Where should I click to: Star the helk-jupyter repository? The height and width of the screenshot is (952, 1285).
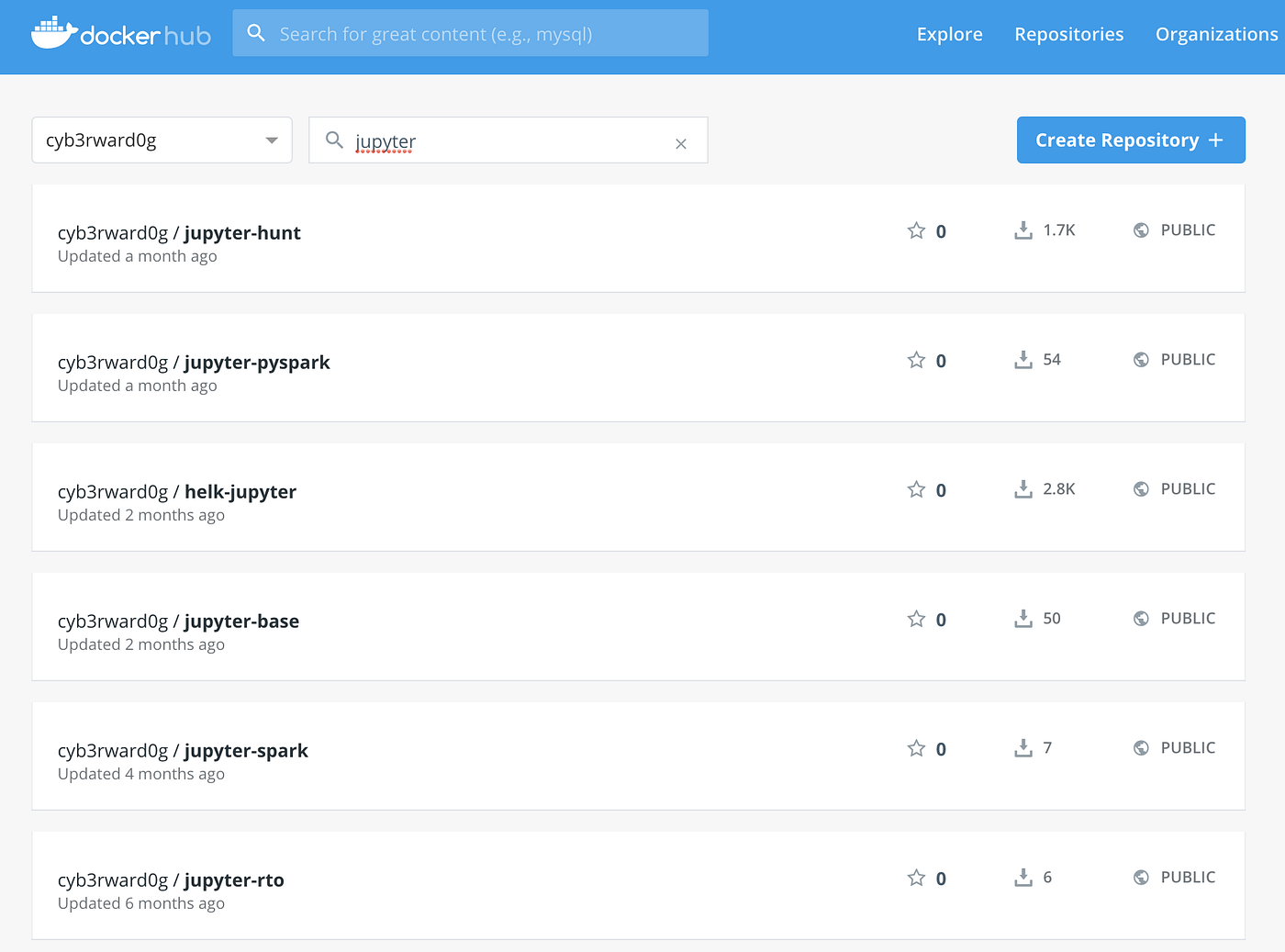(916, 489)
